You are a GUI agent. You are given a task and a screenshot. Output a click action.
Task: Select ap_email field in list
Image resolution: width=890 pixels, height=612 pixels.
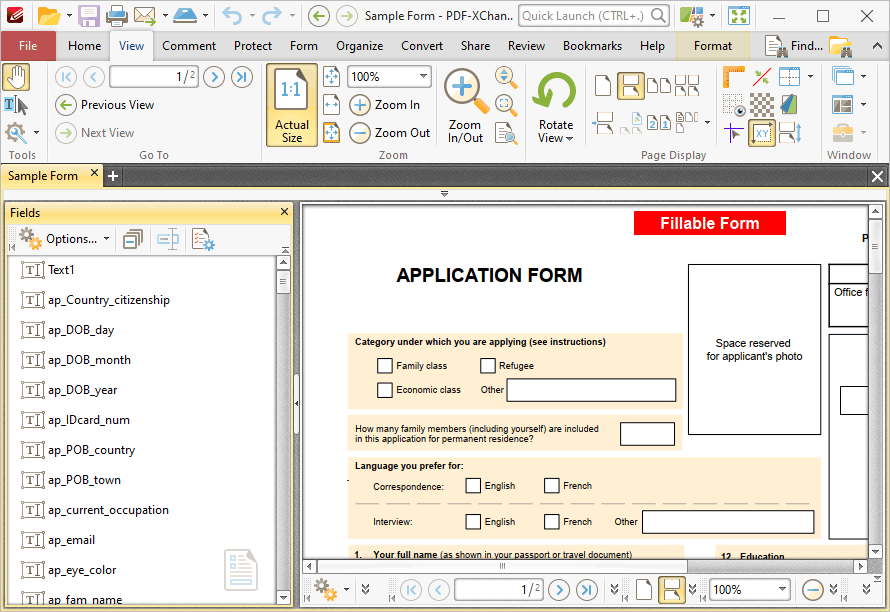pyautogui.click(x=71, y=540)
